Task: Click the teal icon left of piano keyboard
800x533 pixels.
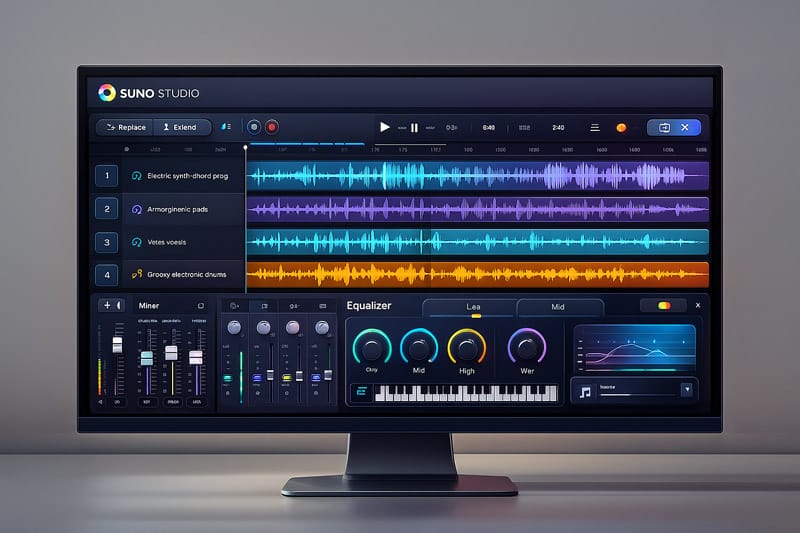Action: 360,392
